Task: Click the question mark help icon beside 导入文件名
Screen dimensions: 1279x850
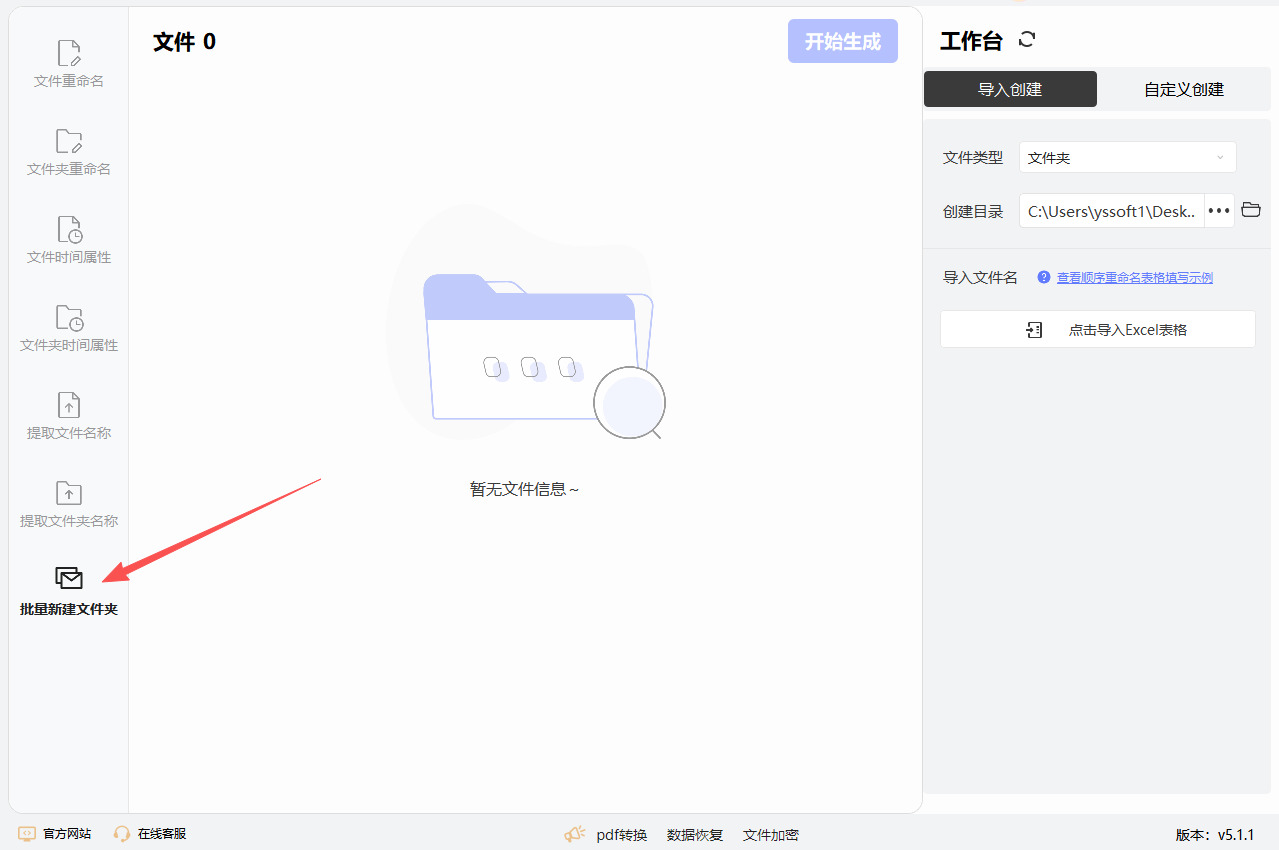Action: [1044, 277]
